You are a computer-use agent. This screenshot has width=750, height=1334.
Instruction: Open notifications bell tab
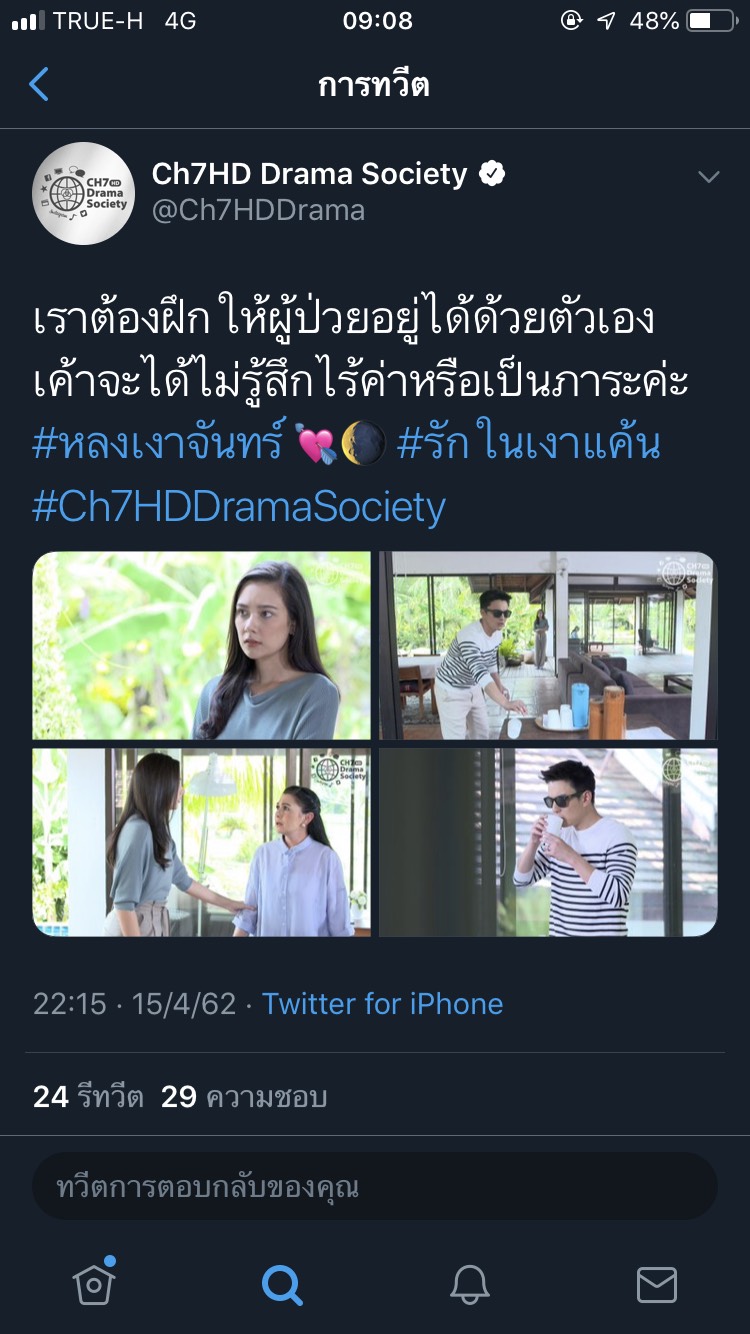[x=469, y=1284]
